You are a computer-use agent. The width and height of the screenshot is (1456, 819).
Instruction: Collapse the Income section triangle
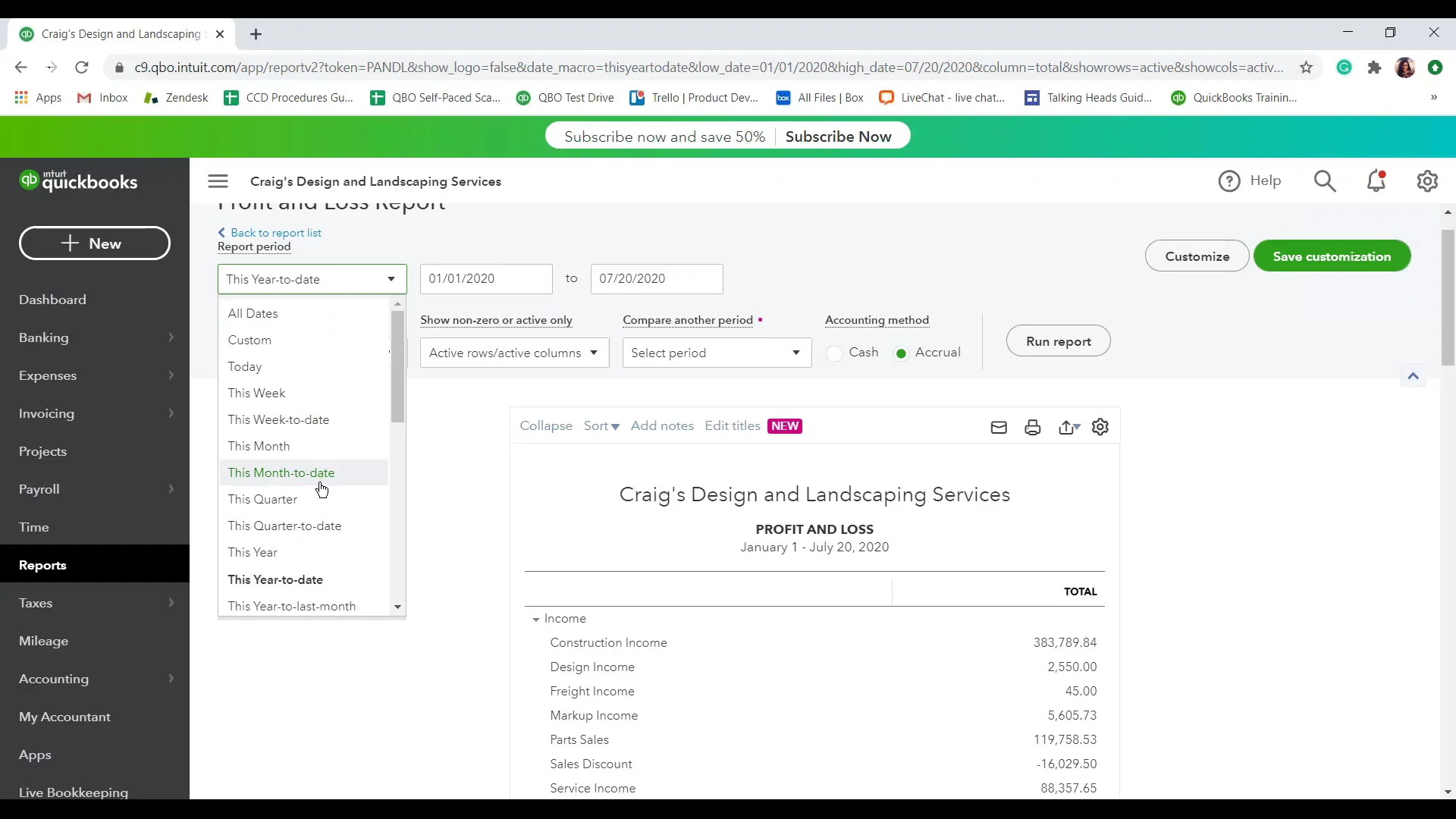tap(536, 620)
